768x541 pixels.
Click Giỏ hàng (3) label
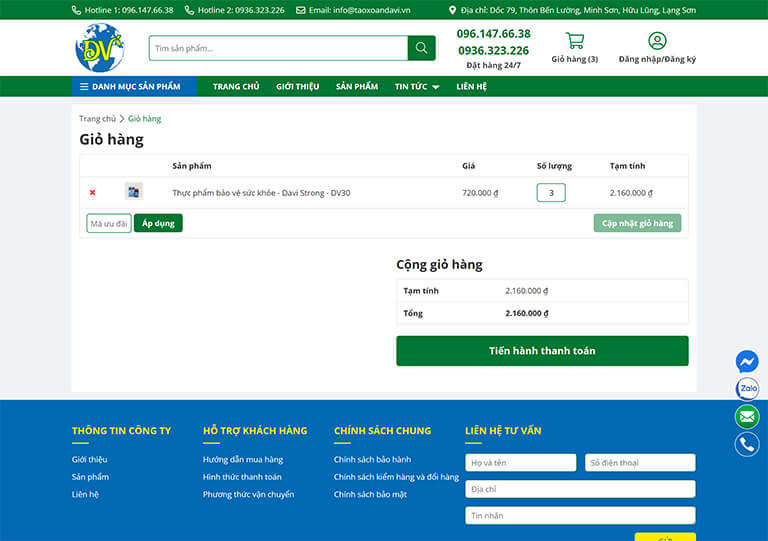tap(575, 59)
